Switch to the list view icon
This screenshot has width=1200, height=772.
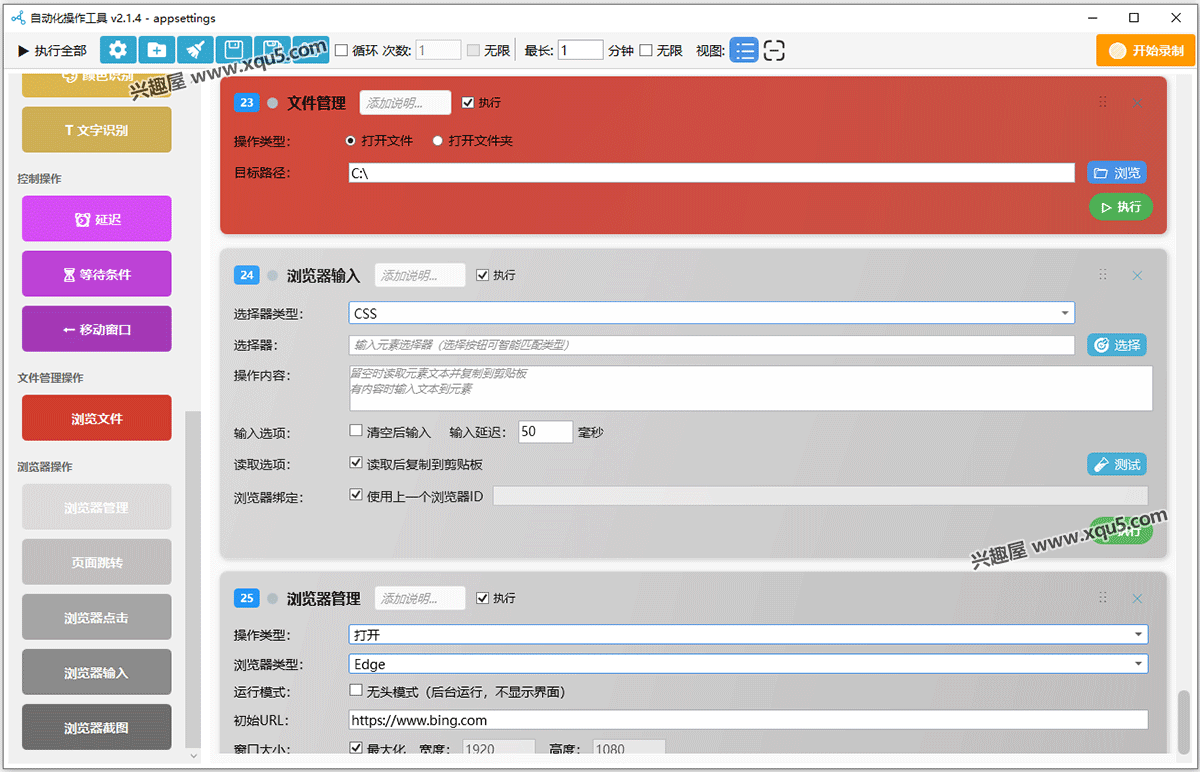tap(744, 50)
